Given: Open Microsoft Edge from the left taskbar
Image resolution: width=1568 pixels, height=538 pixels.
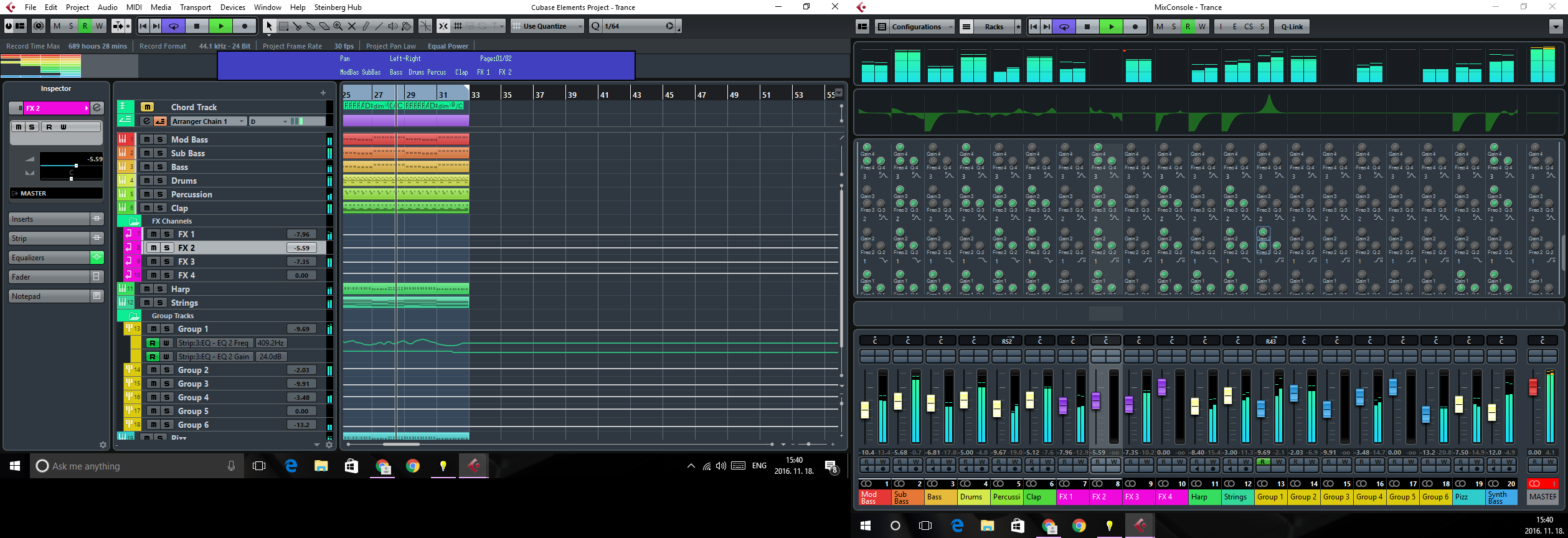Looking at the screenshot, I should coord(291,466).
